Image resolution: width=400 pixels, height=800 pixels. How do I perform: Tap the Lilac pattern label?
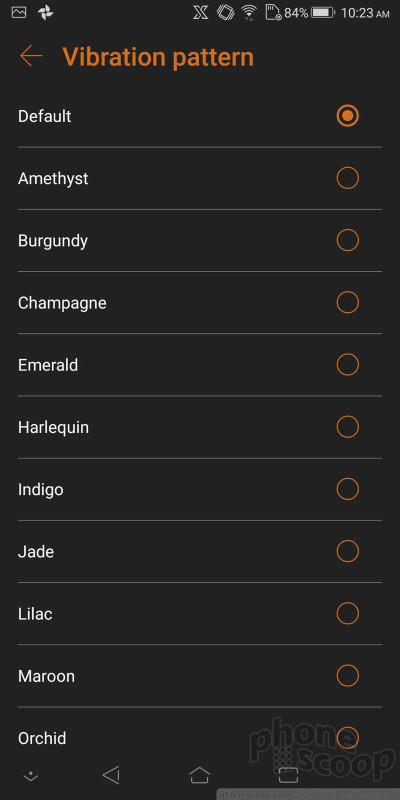click(x=35, y=614)
